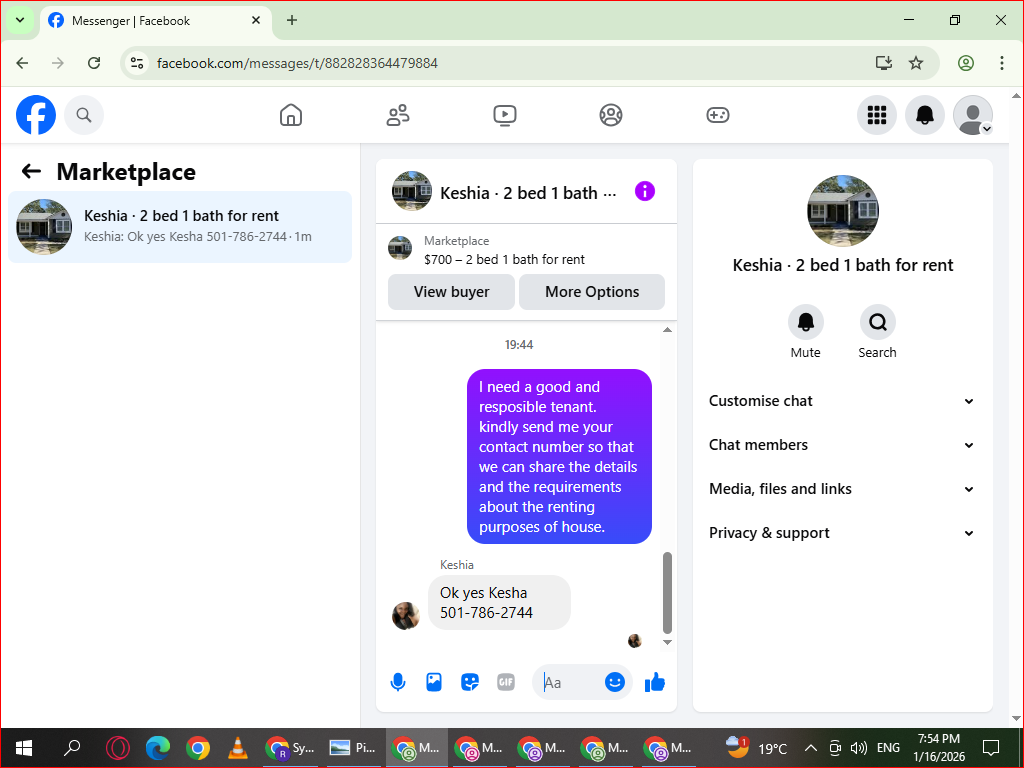
Task: Send a thumbs up like
Action: (654, 682)
